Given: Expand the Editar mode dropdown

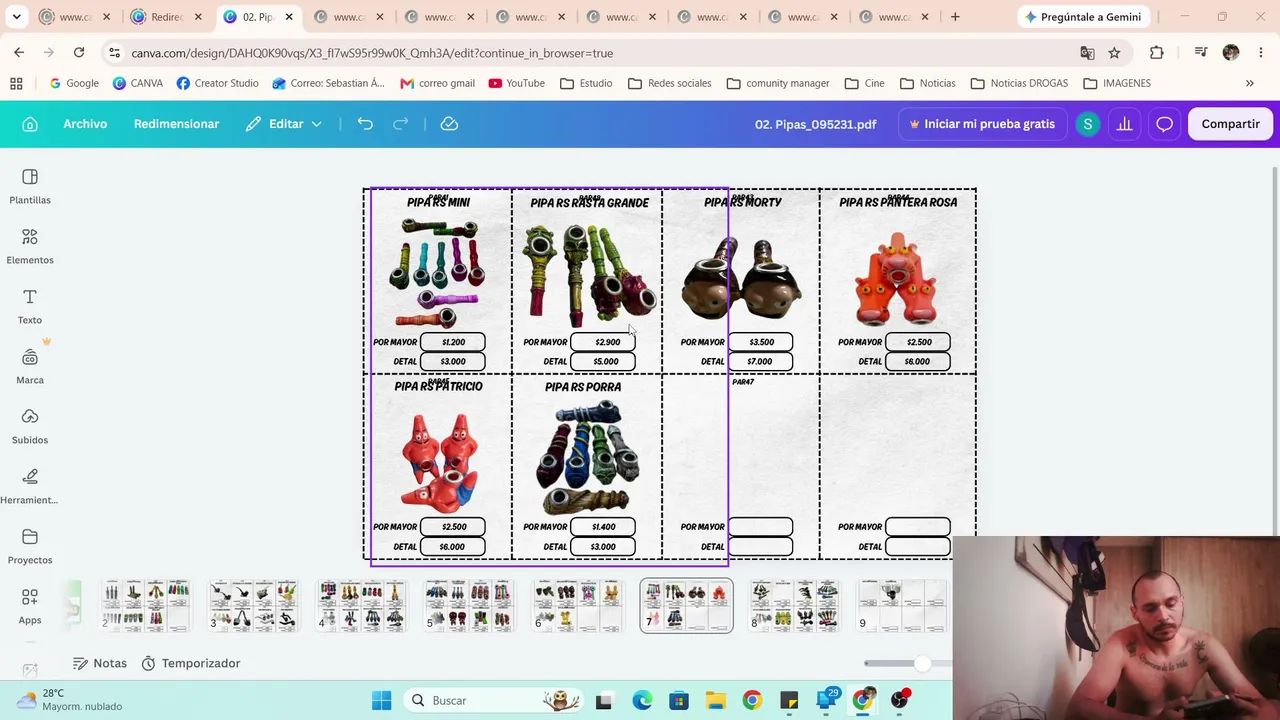Looking at the screenshot, I should click(x=285, y=124).
